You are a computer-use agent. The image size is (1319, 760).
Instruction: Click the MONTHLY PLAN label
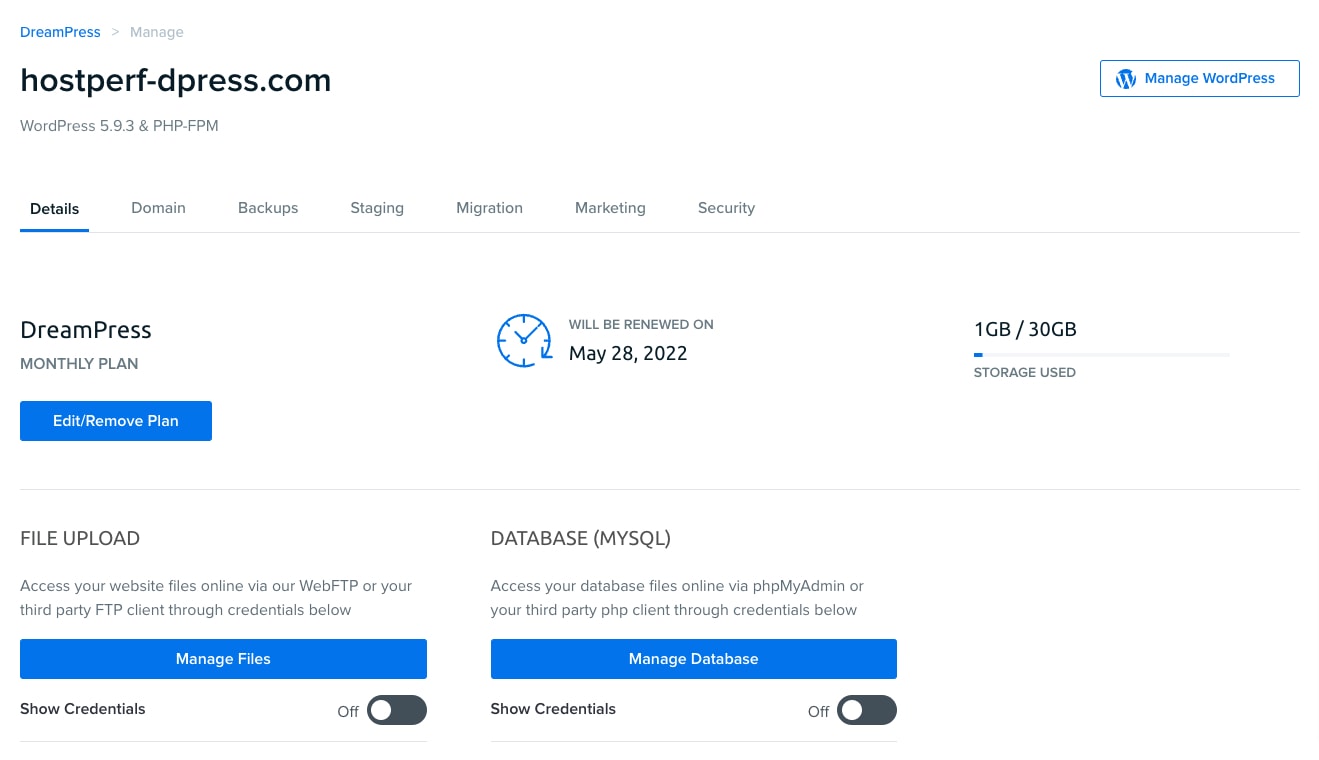79,364
